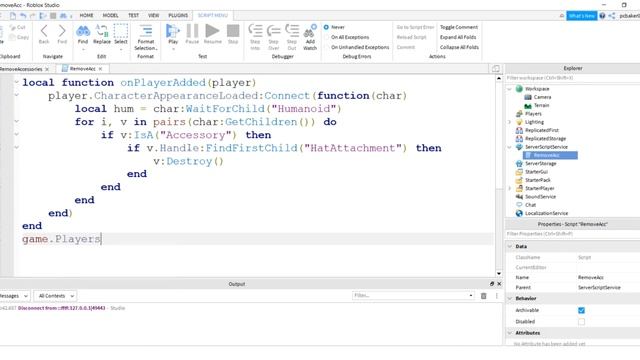Open the HOME ribbon tab

(86, 16)
